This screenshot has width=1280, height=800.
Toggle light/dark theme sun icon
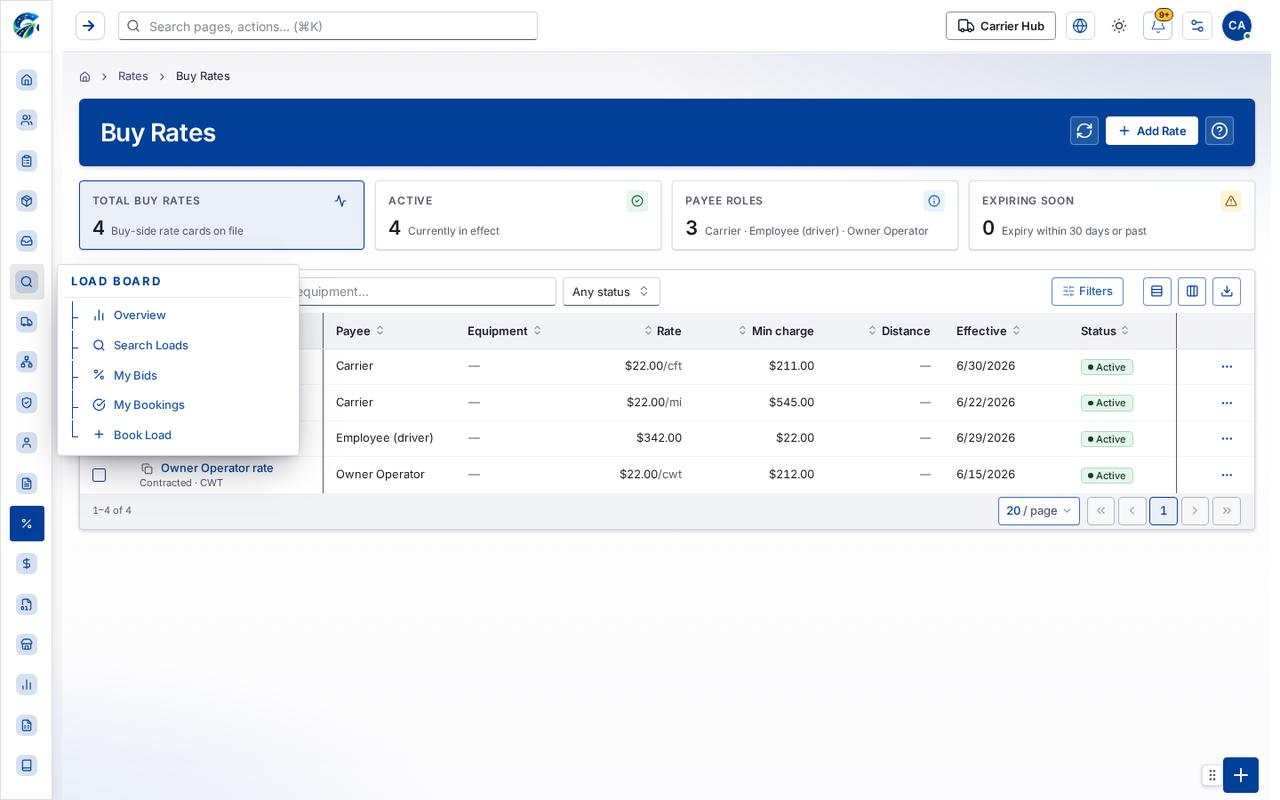coord(1119,26)
